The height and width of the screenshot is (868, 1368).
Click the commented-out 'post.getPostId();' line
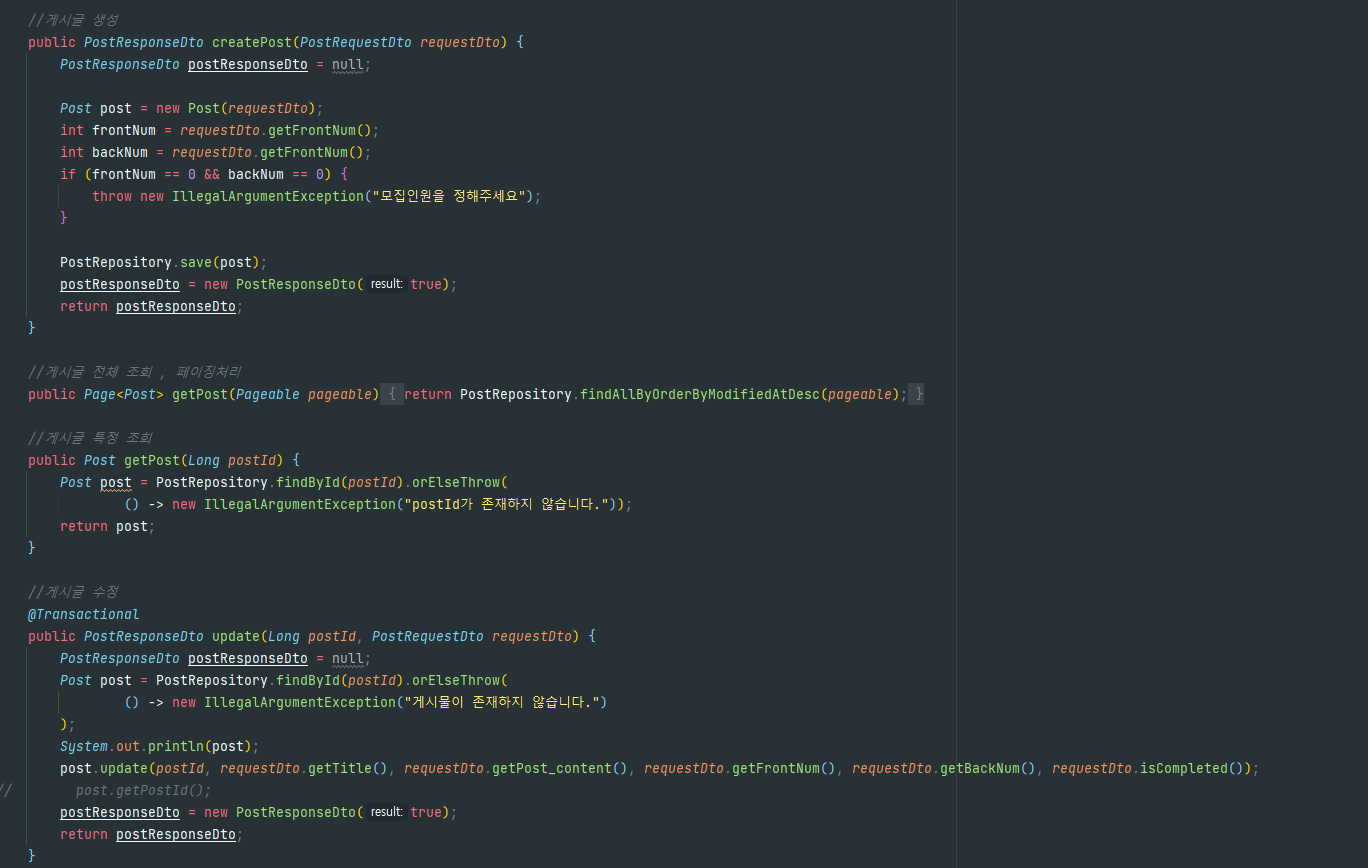(x=144, y=790)
